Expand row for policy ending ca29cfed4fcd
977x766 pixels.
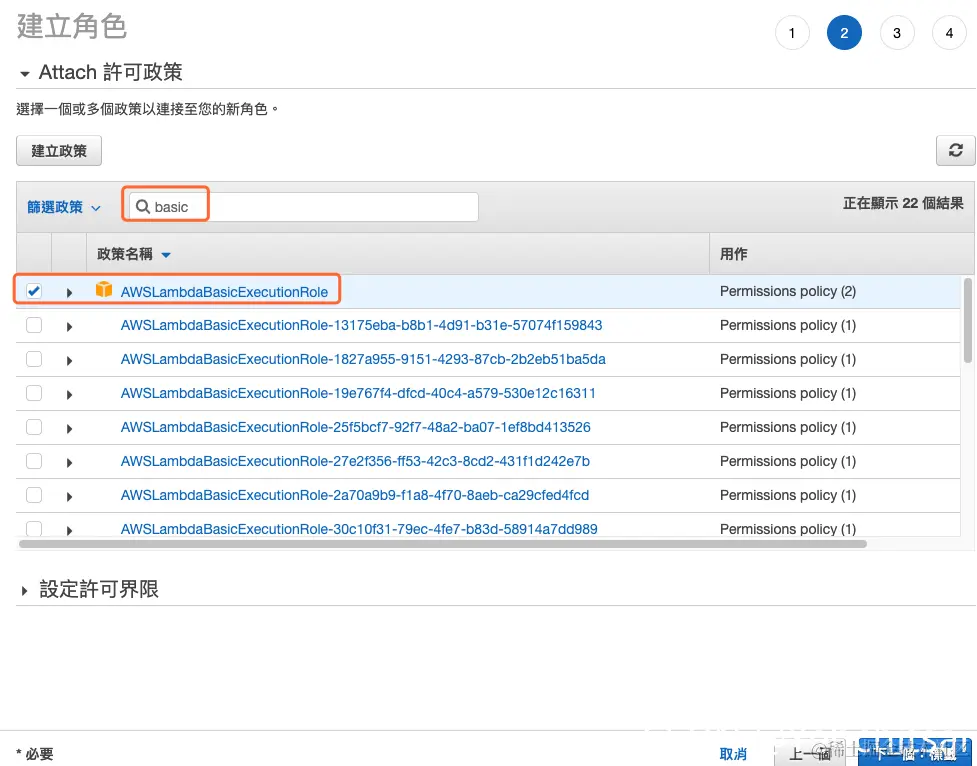click(x=69, y=496)
